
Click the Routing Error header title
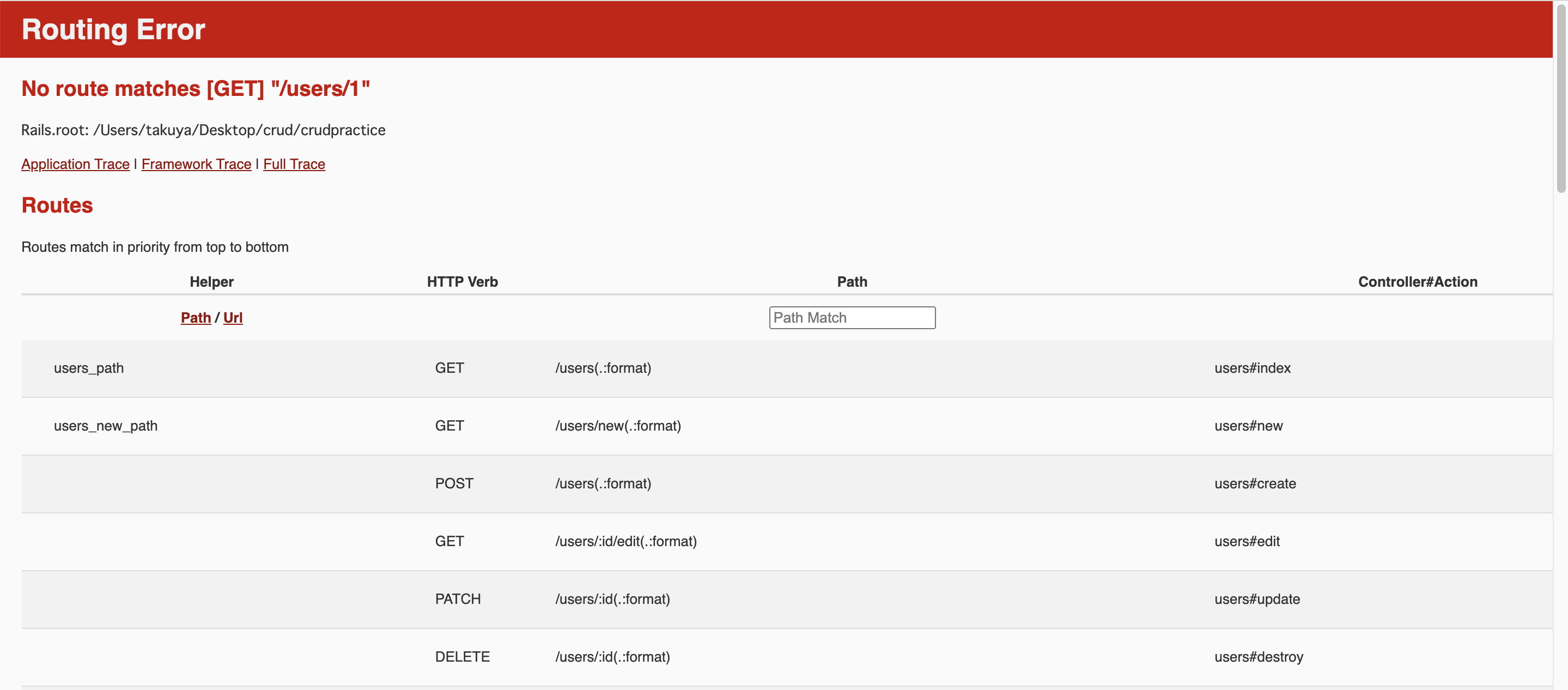[x=113, y=29]
